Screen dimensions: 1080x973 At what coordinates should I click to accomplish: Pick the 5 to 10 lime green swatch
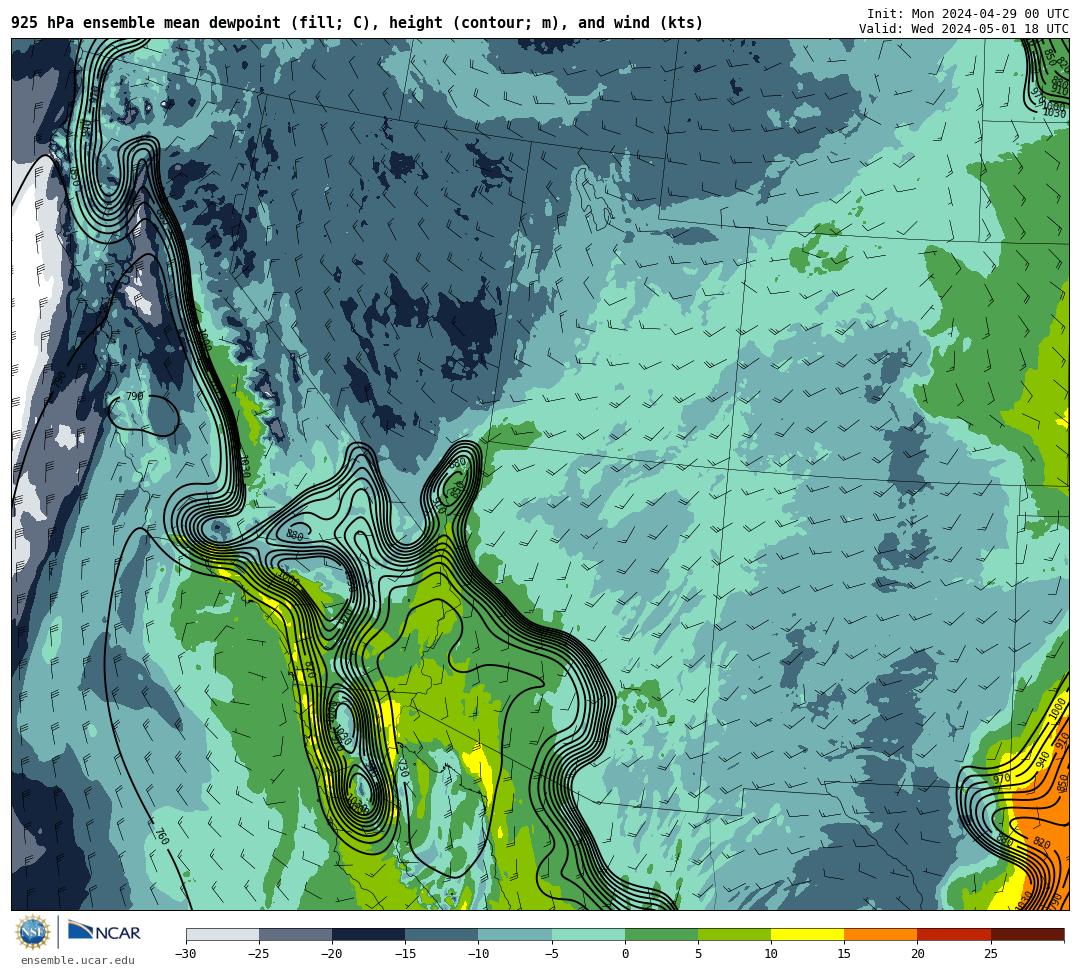(x=734, y=934)
